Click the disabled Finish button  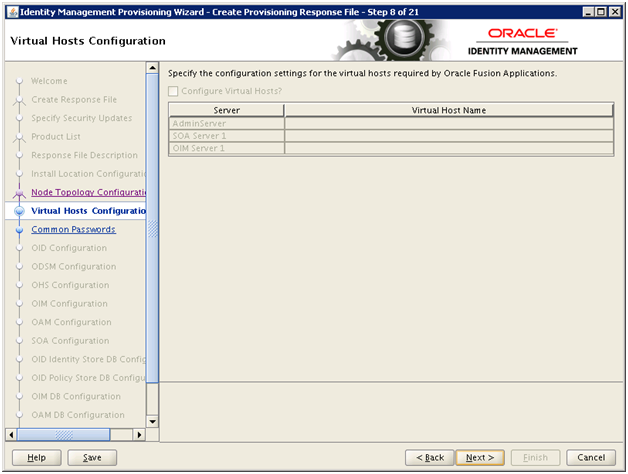(x=535, y=458)
